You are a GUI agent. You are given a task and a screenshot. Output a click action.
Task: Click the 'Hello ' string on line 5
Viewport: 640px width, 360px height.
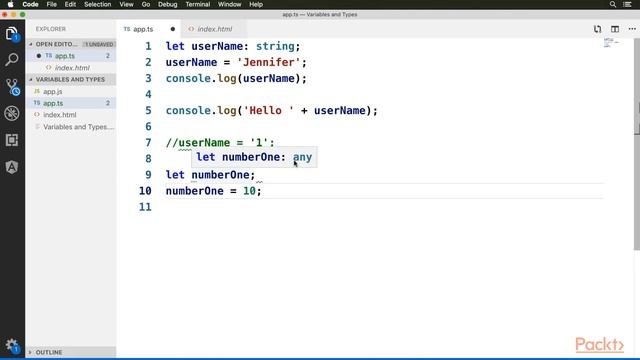click(269, 111)
